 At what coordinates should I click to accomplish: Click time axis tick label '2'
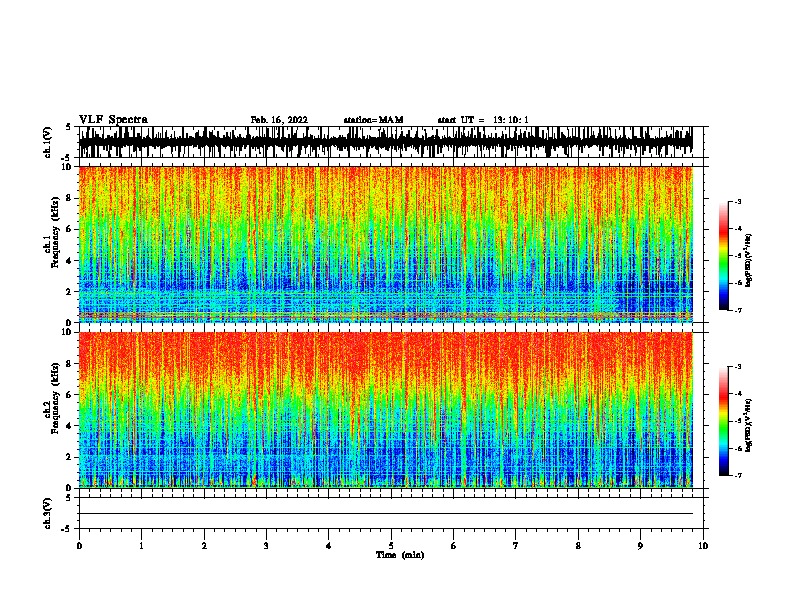[x=204, y=545]
